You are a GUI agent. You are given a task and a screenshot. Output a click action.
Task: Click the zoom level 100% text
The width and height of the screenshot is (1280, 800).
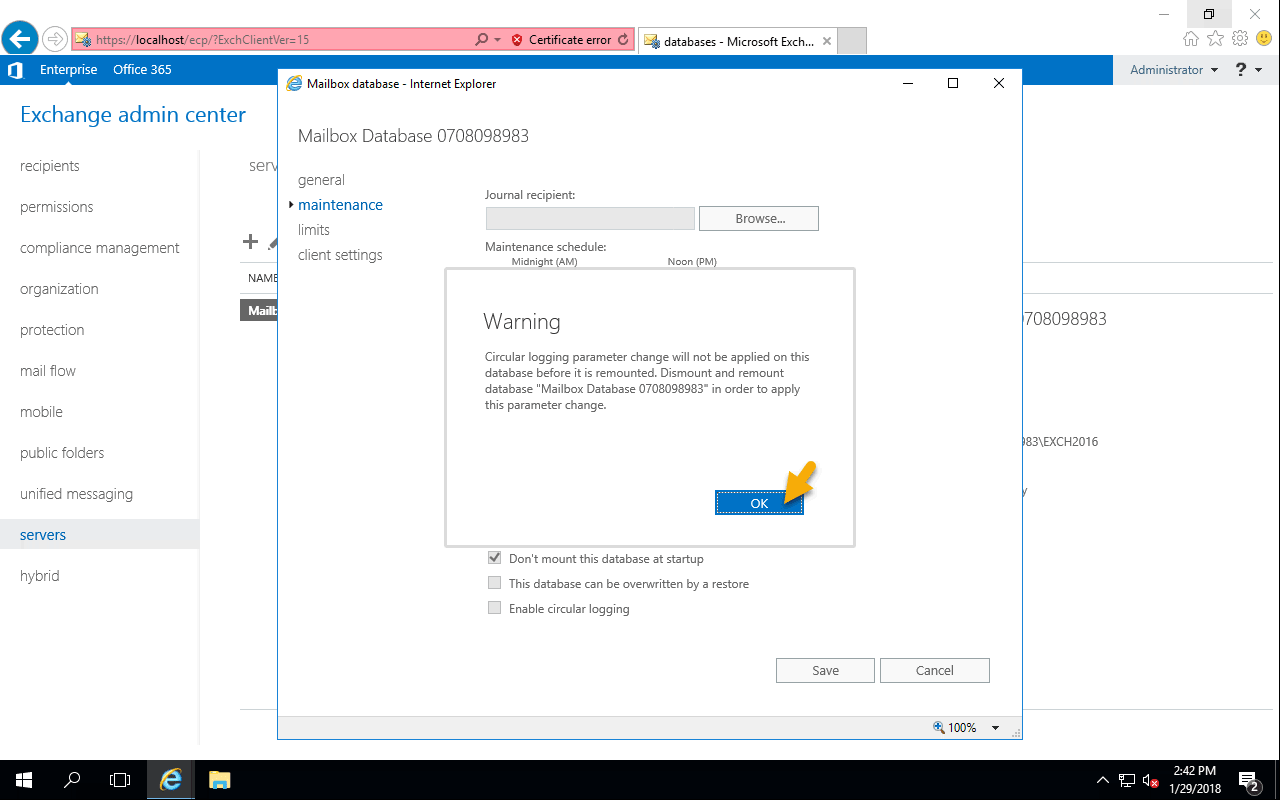[962, 728]
